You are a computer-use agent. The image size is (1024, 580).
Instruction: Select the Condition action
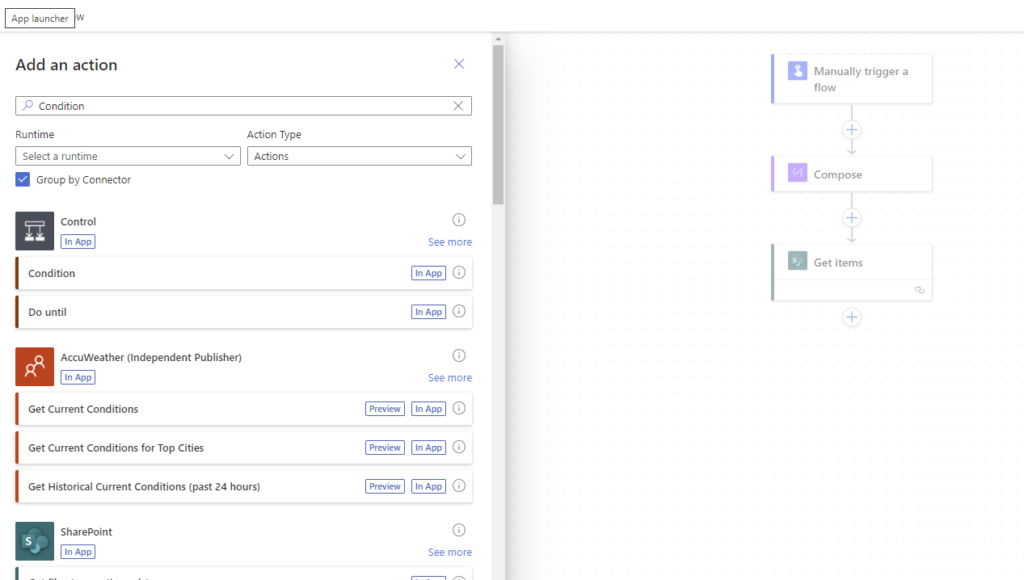[x=244, y=273]
